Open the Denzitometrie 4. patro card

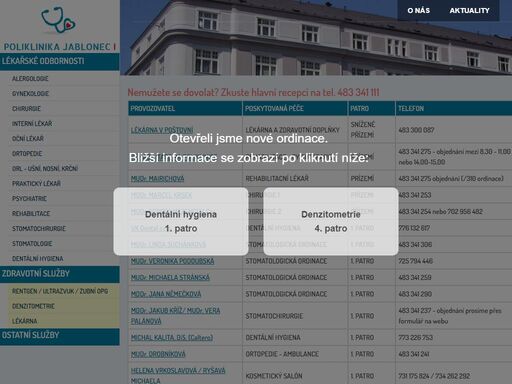(331, 221)
